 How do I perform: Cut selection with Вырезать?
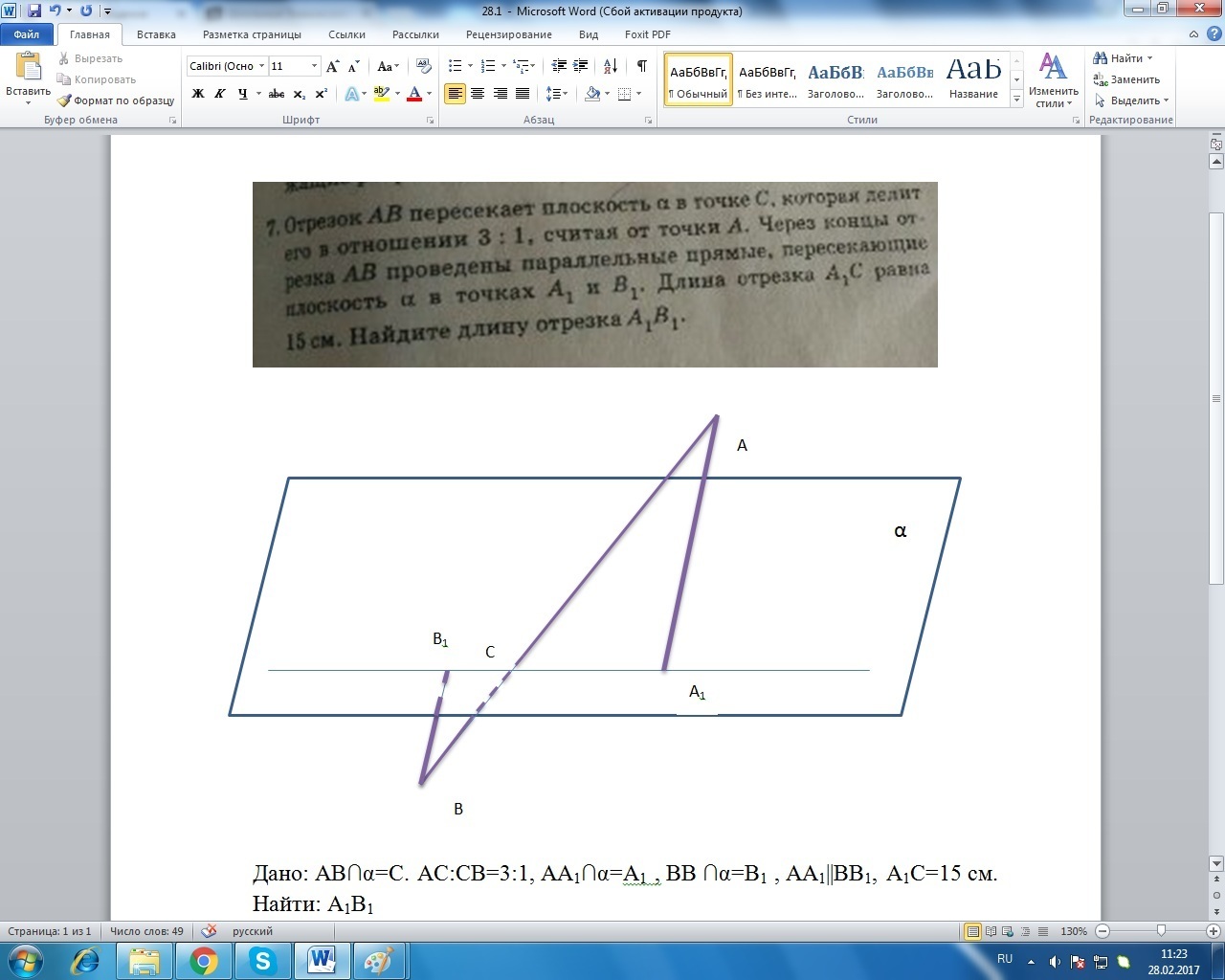(89, 58)
